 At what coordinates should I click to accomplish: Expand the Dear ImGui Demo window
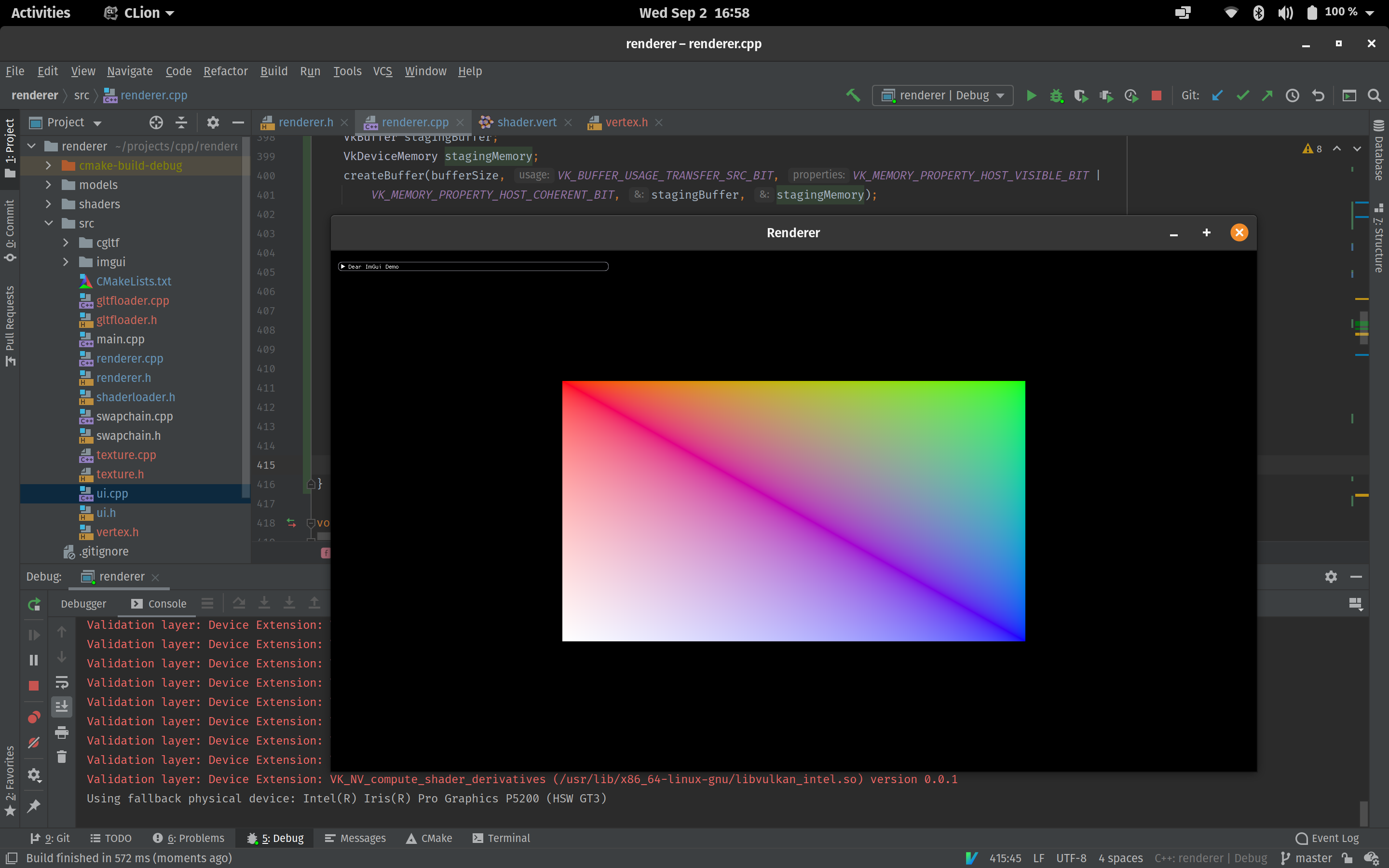click(342, 266)
